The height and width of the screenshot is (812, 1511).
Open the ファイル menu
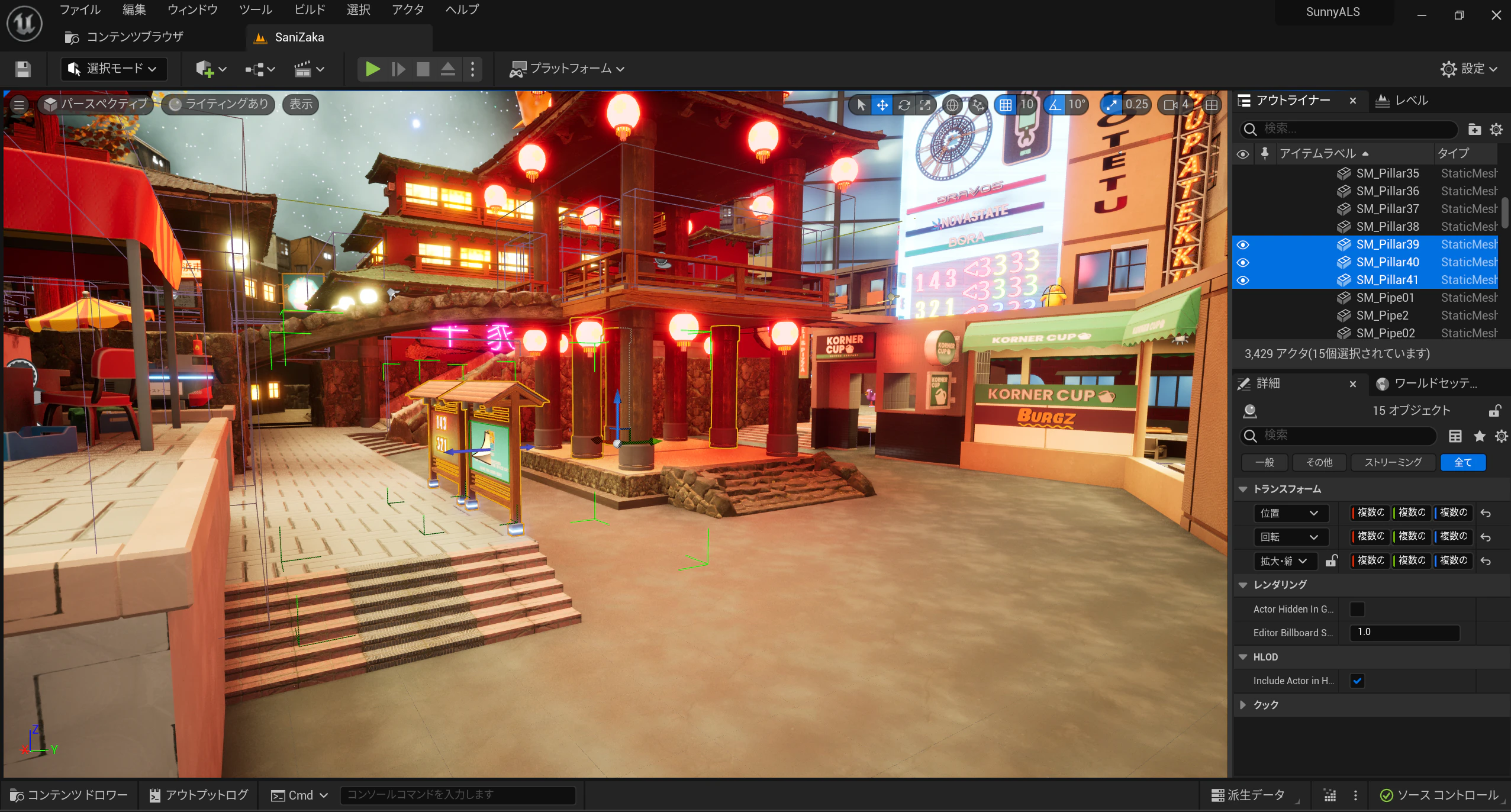[80, 10]
